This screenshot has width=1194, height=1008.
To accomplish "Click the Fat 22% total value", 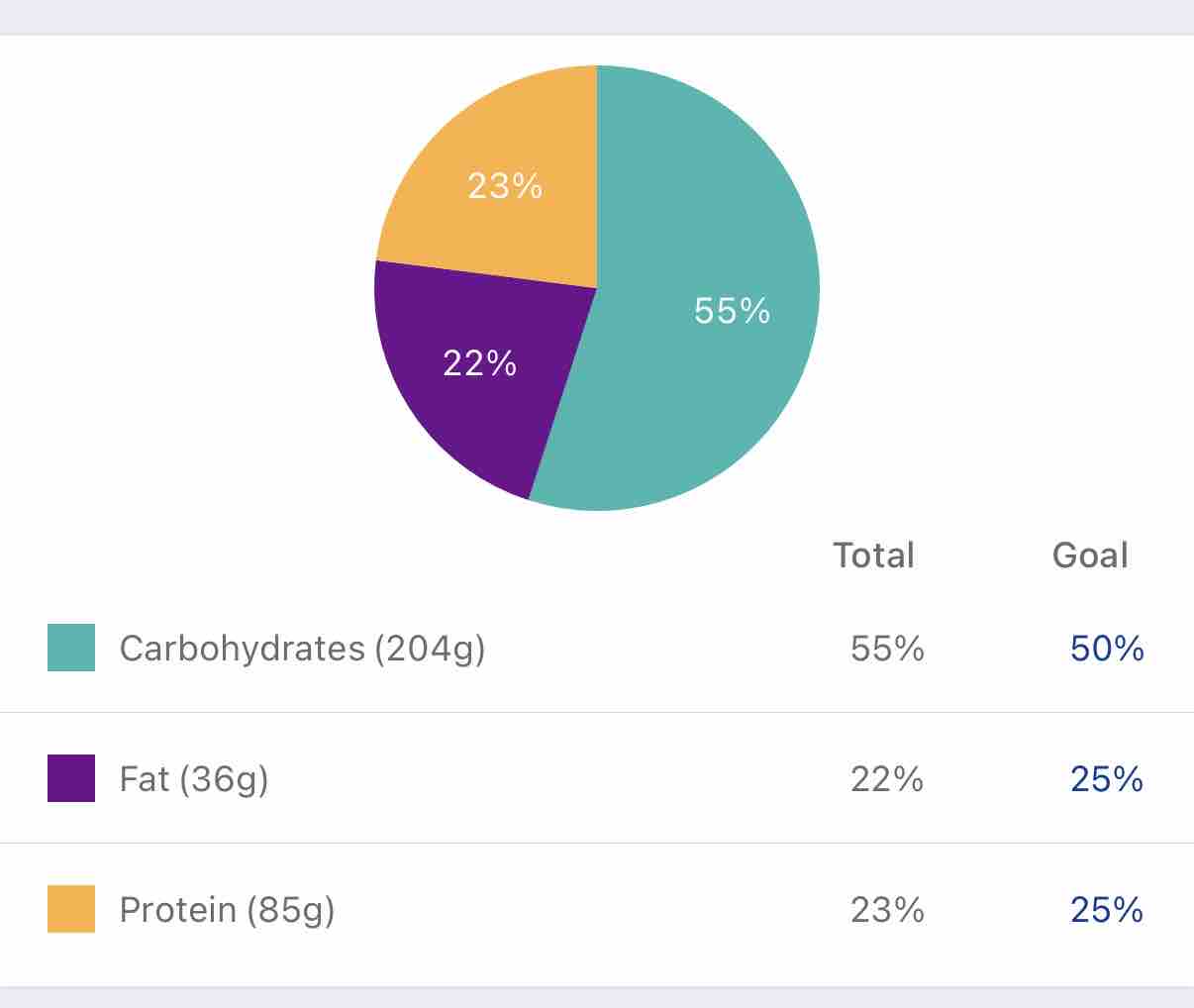I will (887, 779).
